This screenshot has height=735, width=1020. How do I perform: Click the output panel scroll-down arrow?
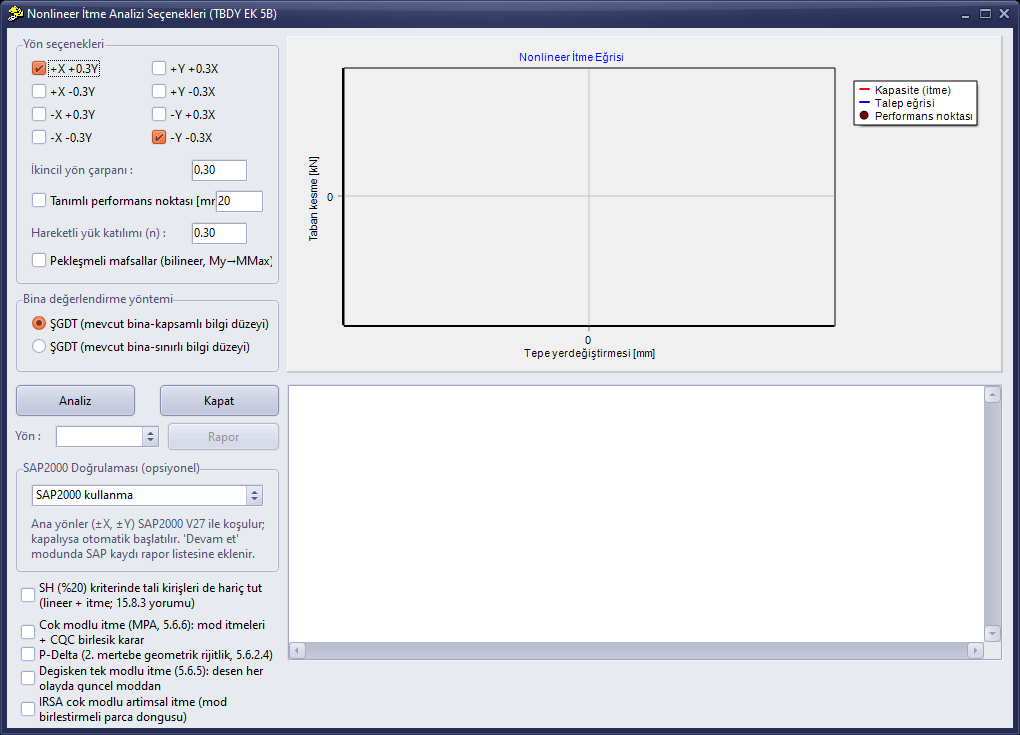click(992, 633)
